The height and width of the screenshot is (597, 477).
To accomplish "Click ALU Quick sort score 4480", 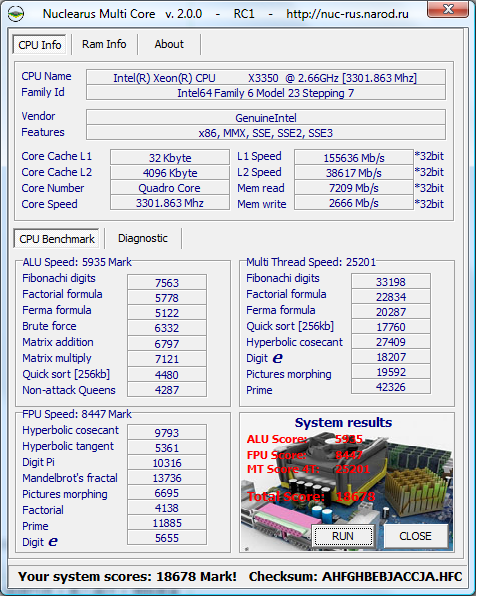I will click(167, 375).
